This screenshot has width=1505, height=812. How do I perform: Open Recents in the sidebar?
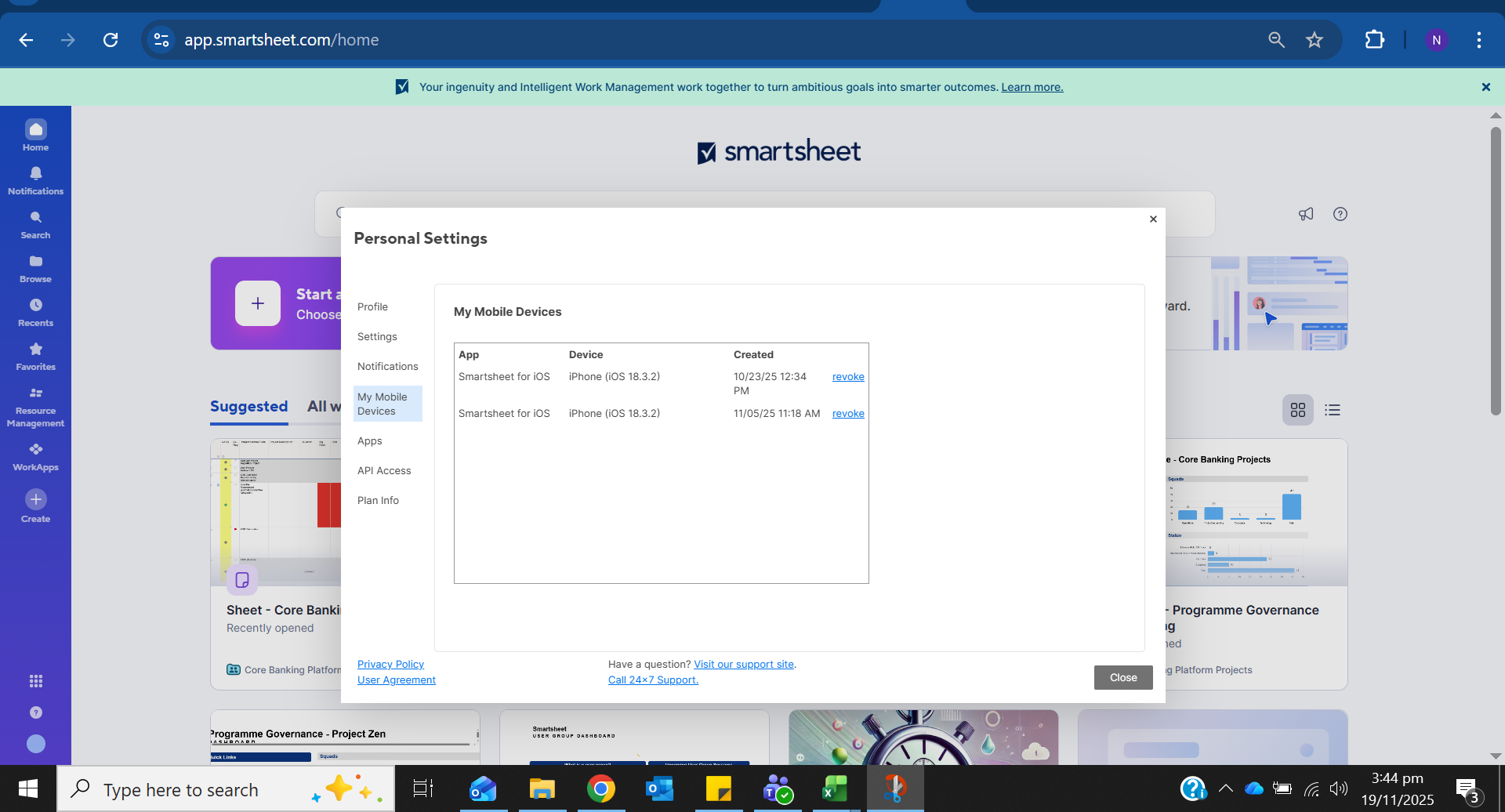35,312
